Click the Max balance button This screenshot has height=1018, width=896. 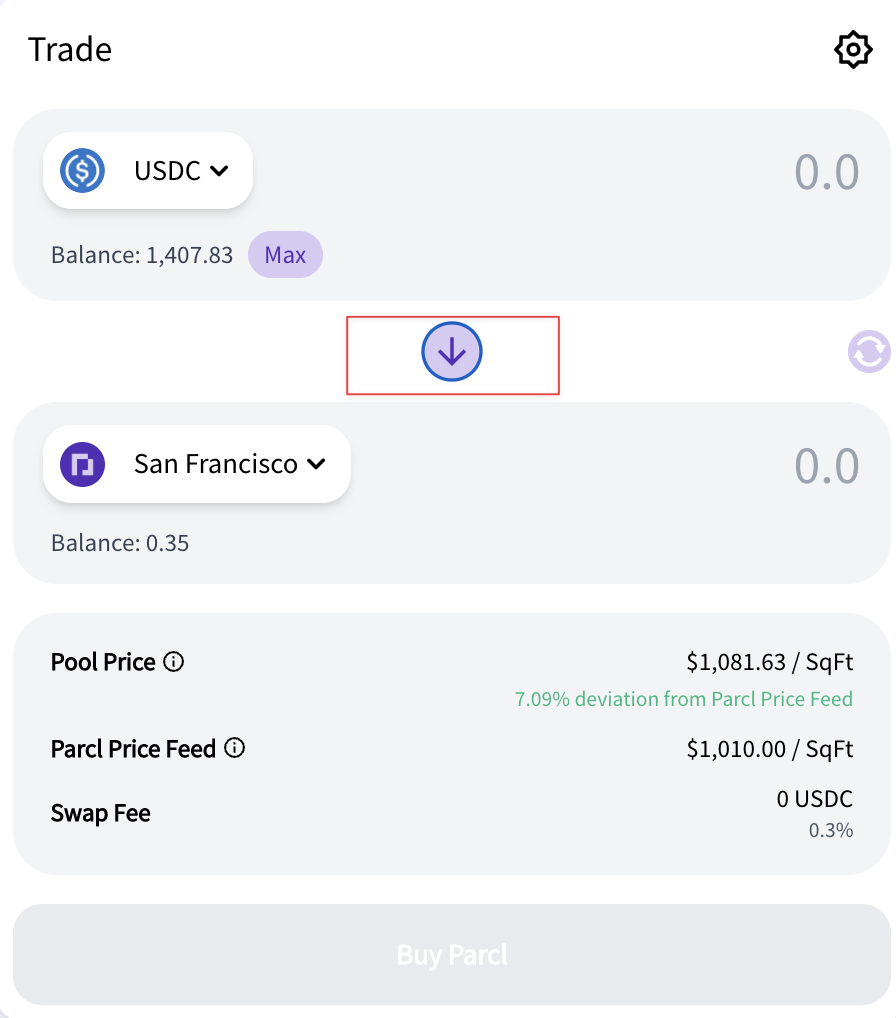286,254
